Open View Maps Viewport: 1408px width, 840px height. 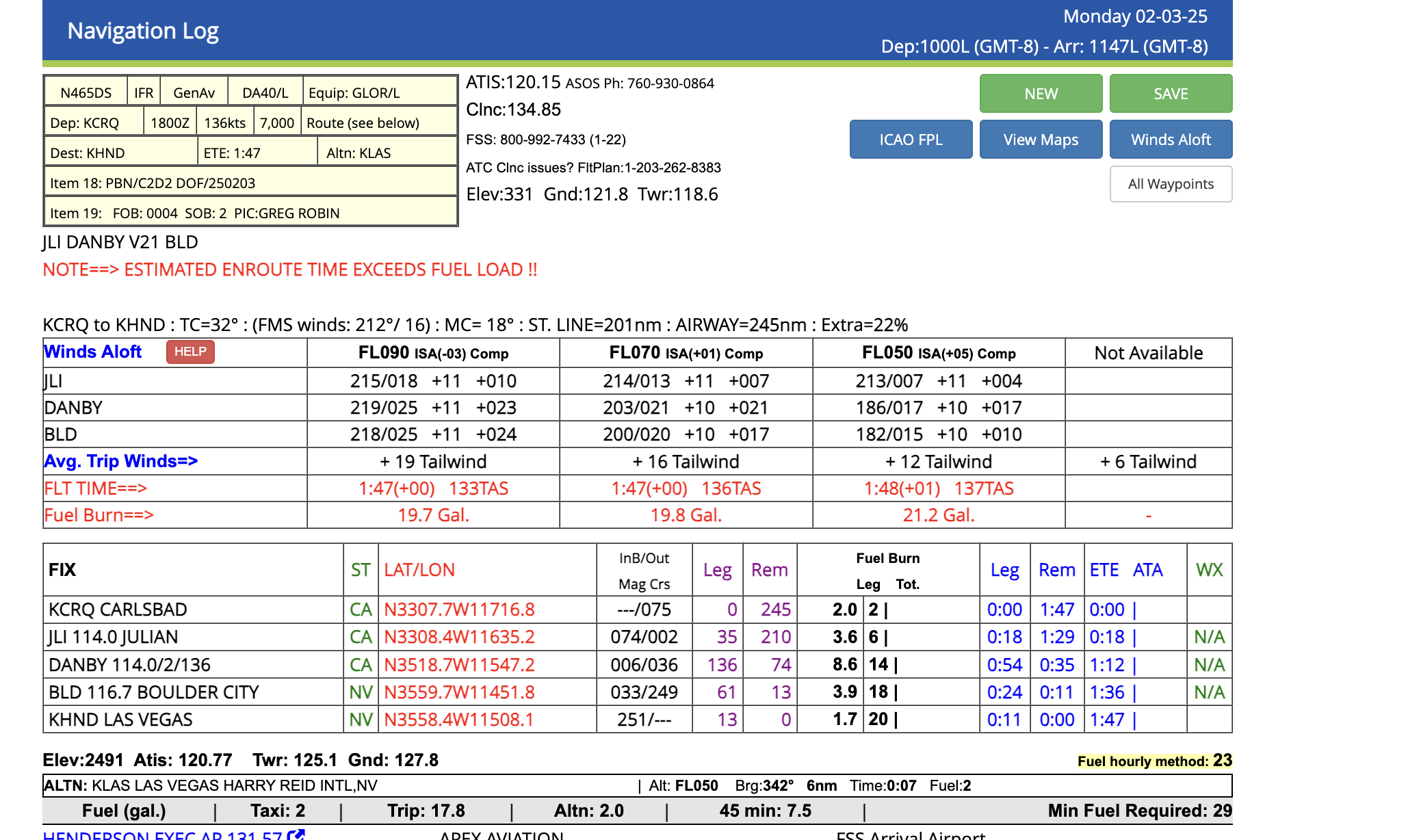1040,139
